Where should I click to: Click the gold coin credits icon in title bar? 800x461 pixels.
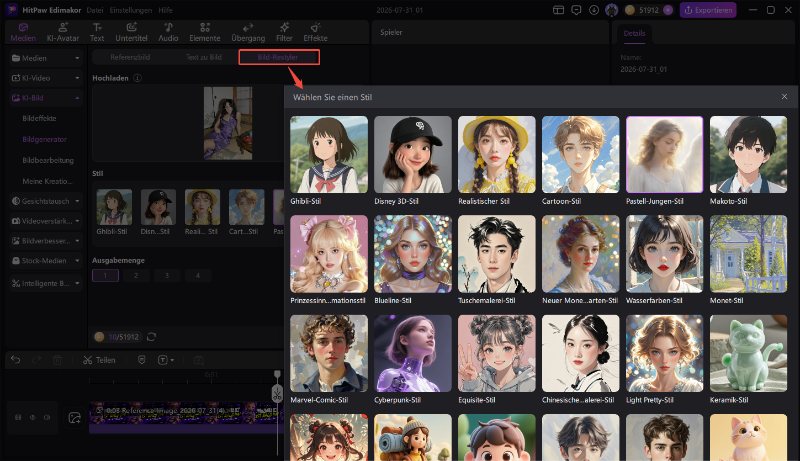(x=630, y=10)
